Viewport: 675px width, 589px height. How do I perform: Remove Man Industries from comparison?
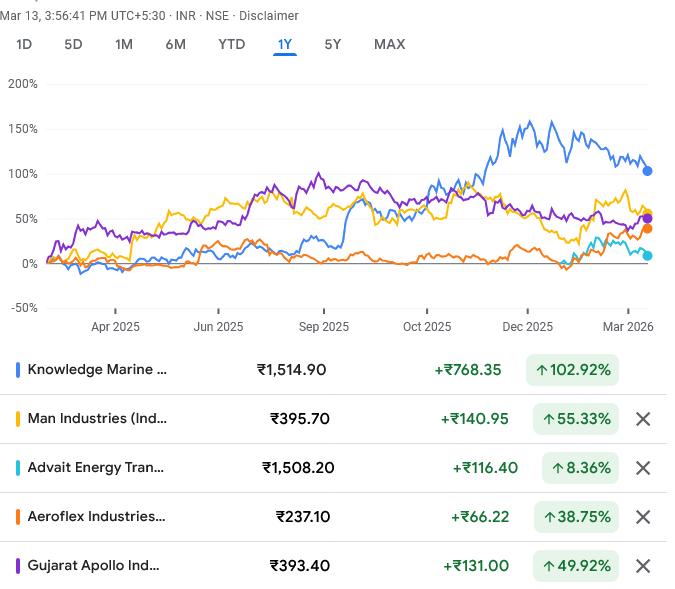coord(643,419)
